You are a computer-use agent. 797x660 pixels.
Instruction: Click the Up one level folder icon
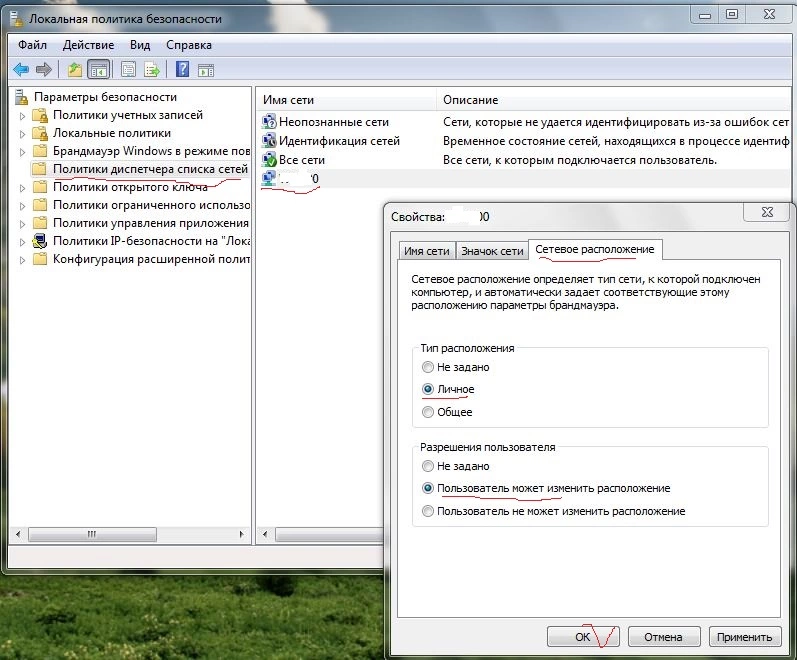(x=75, y=69)
